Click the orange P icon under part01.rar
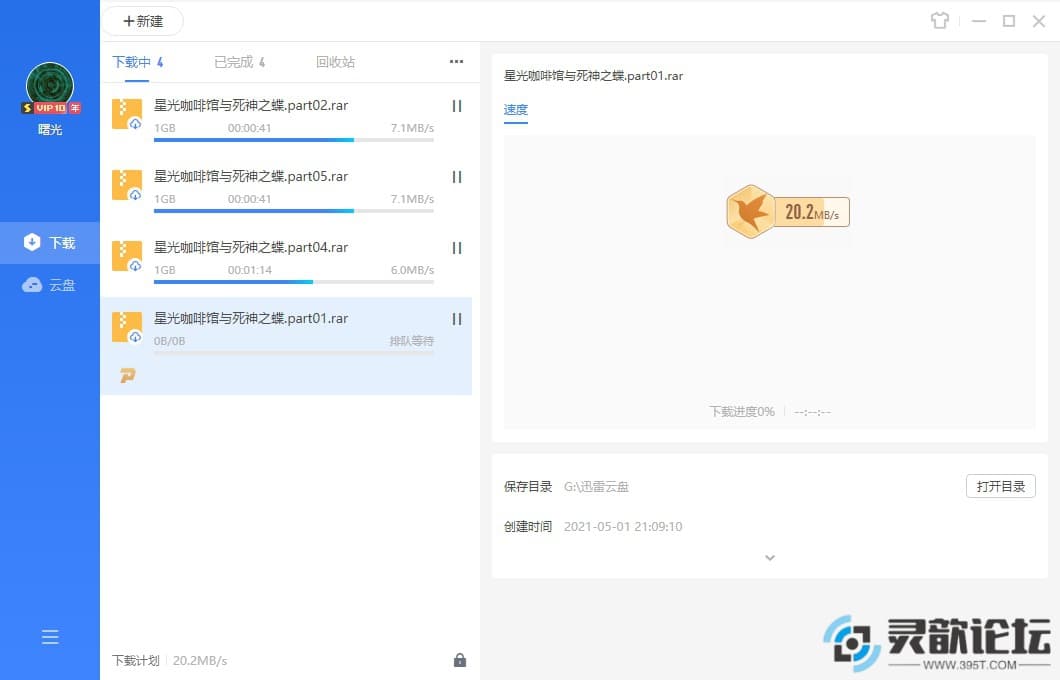Viewport: 1060px width, 680px height. click(128, 375)
